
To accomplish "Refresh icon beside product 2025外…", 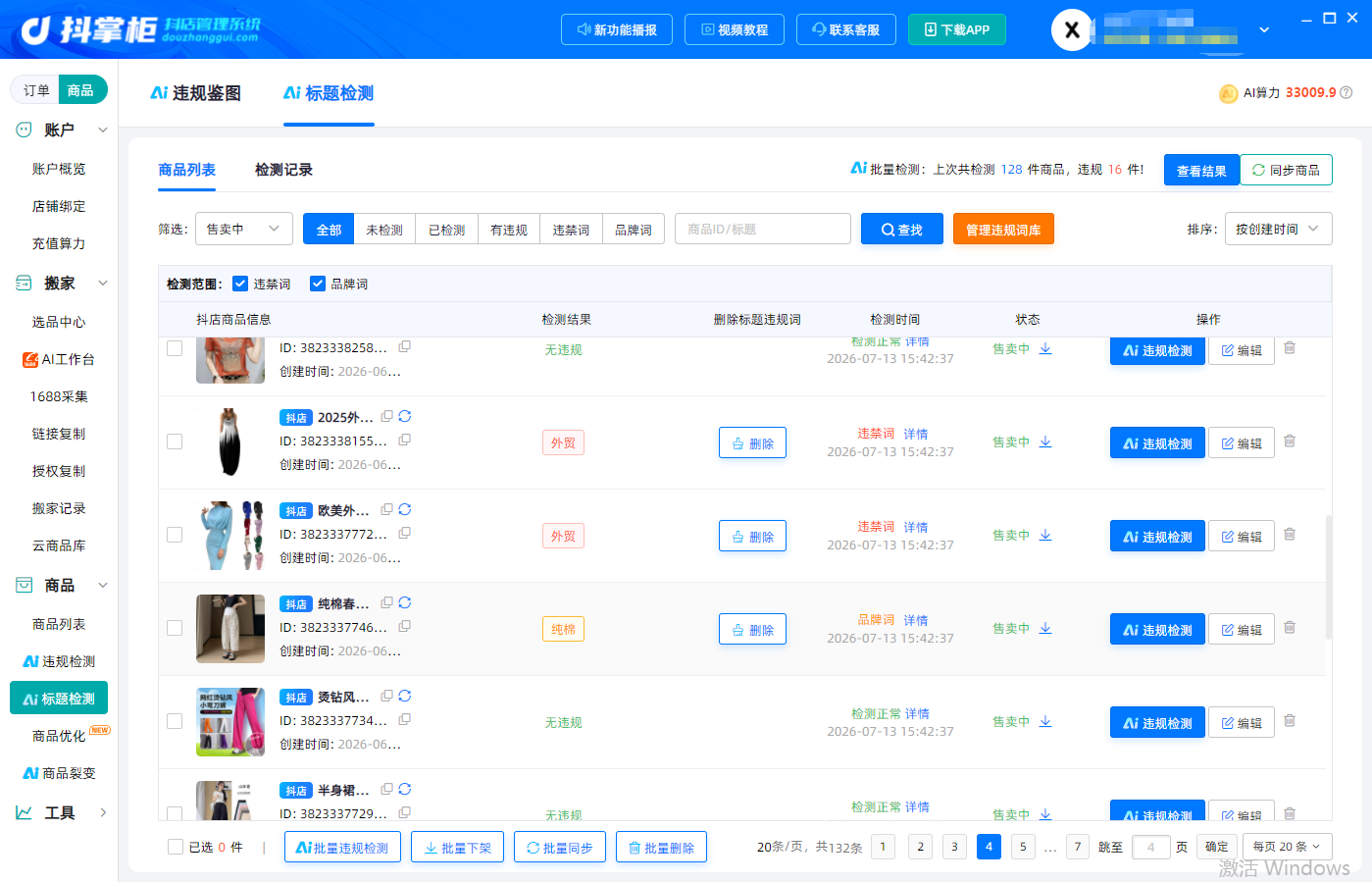I will click(x=405, y=416).
